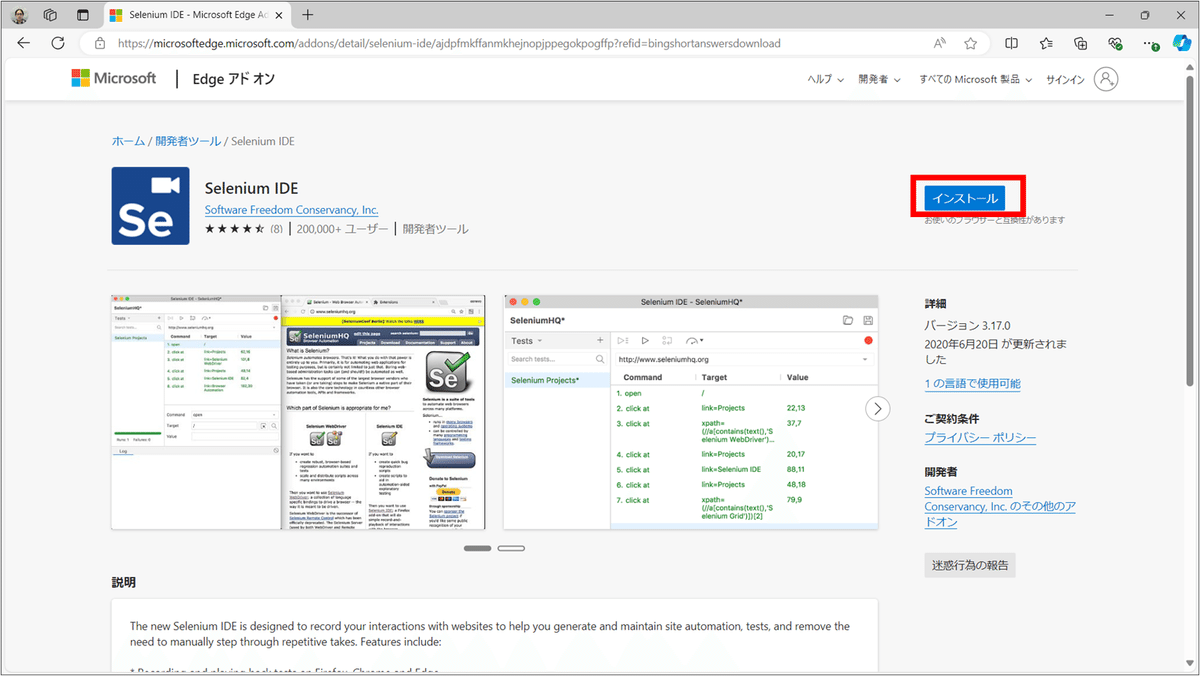Image resolution: width=1200 pixels, height=676 pixels.
Task: Click the バージョン 3.17.0 text
Action: click(968, 326)
